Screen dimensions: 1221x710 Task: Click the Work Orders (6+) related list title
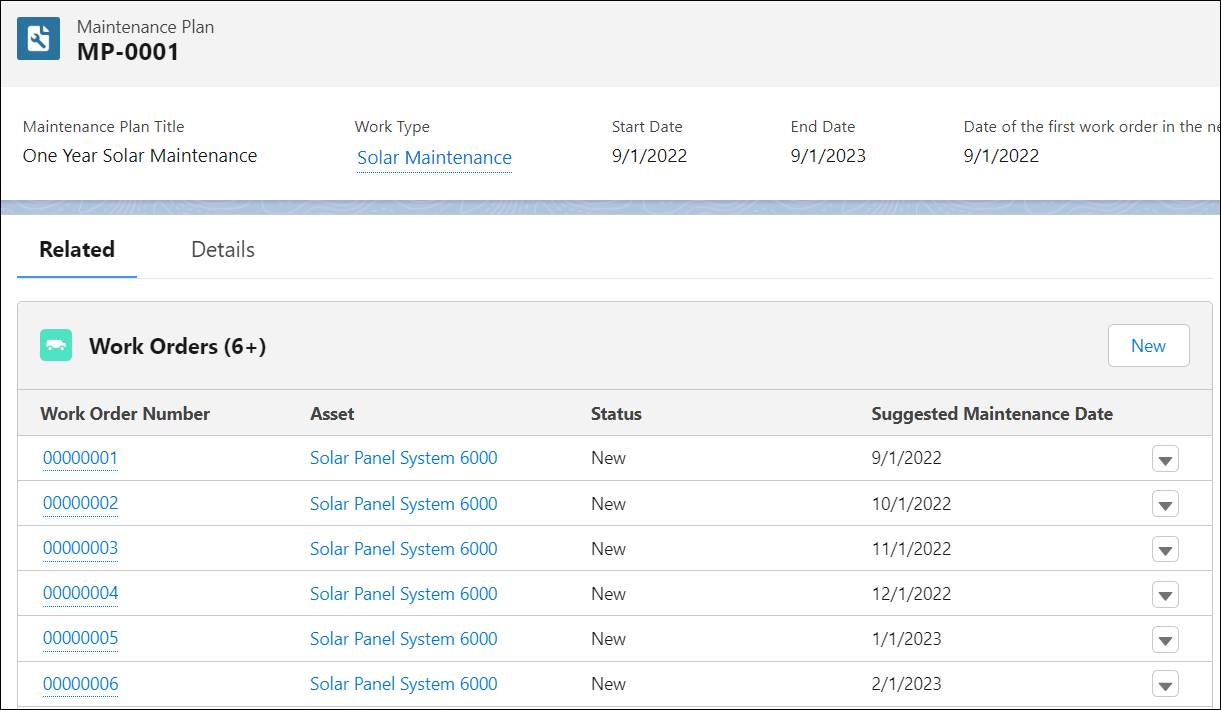pos(177,346)
